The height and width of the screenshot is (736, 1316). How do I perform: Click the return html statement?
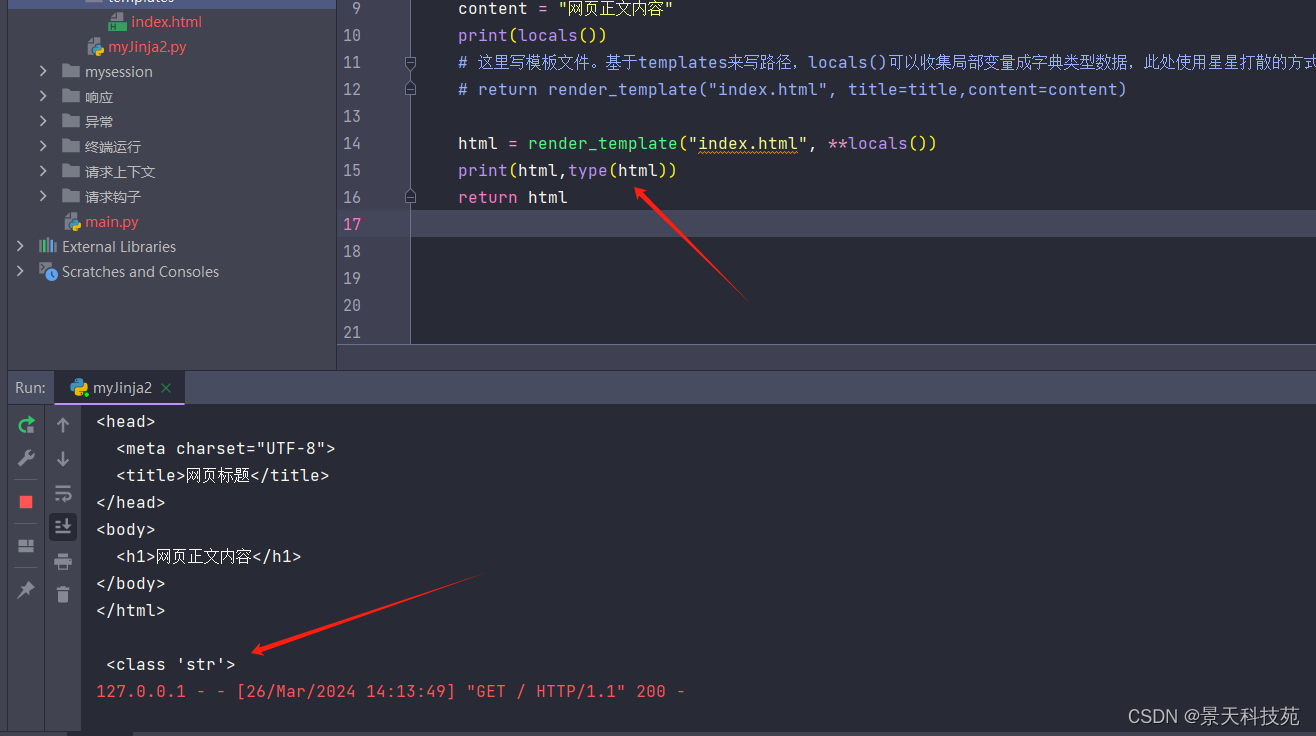coord(513,197)
